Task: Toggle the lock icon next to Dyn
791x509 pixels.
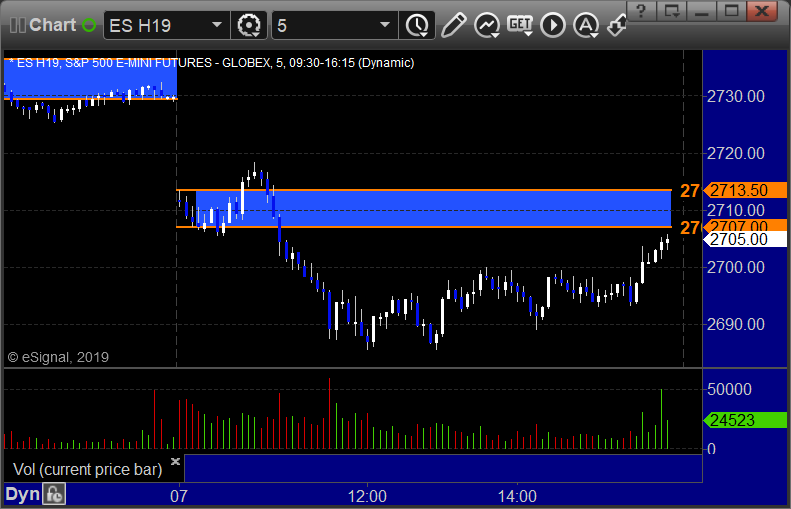Action: 53,494
